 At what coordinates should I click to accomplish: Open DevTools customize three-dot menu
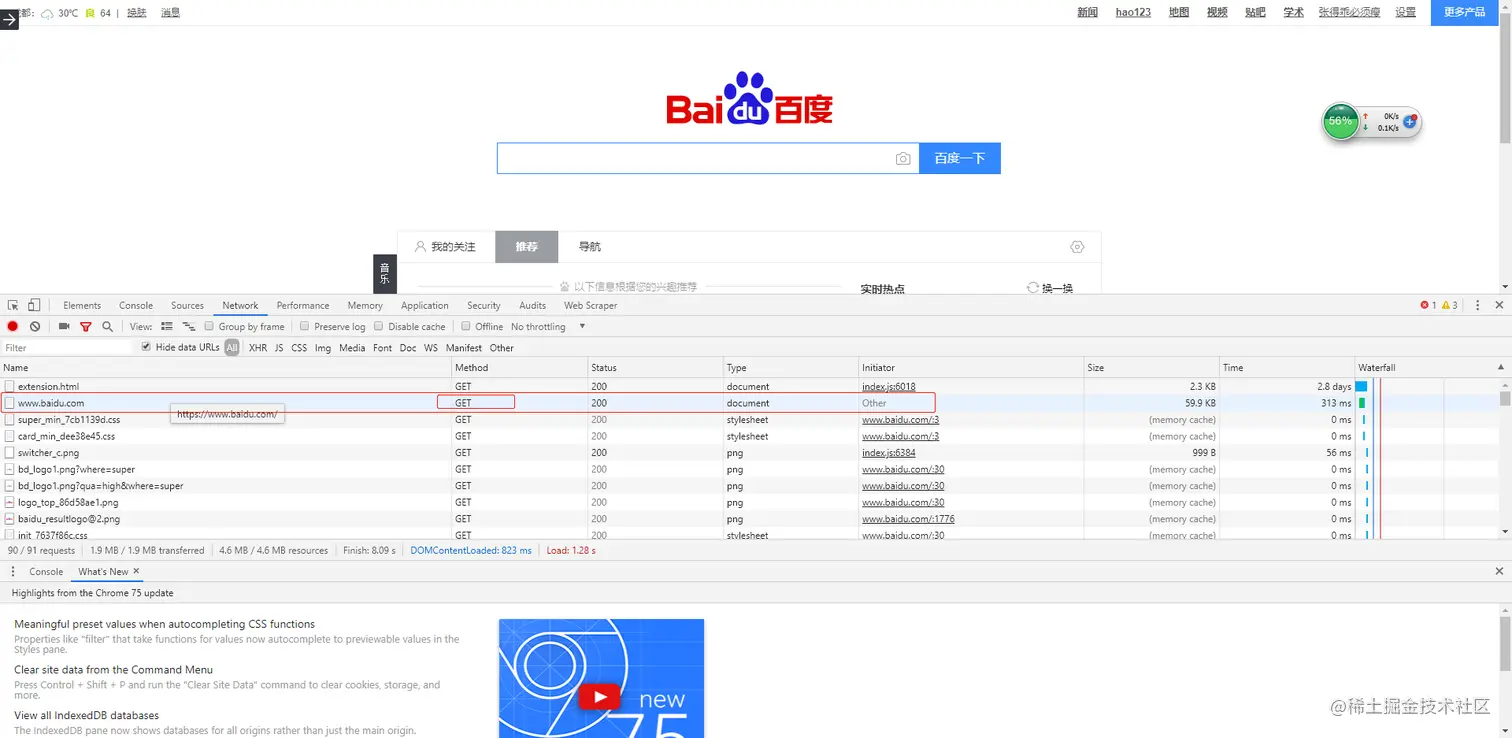click(1478, 305)
